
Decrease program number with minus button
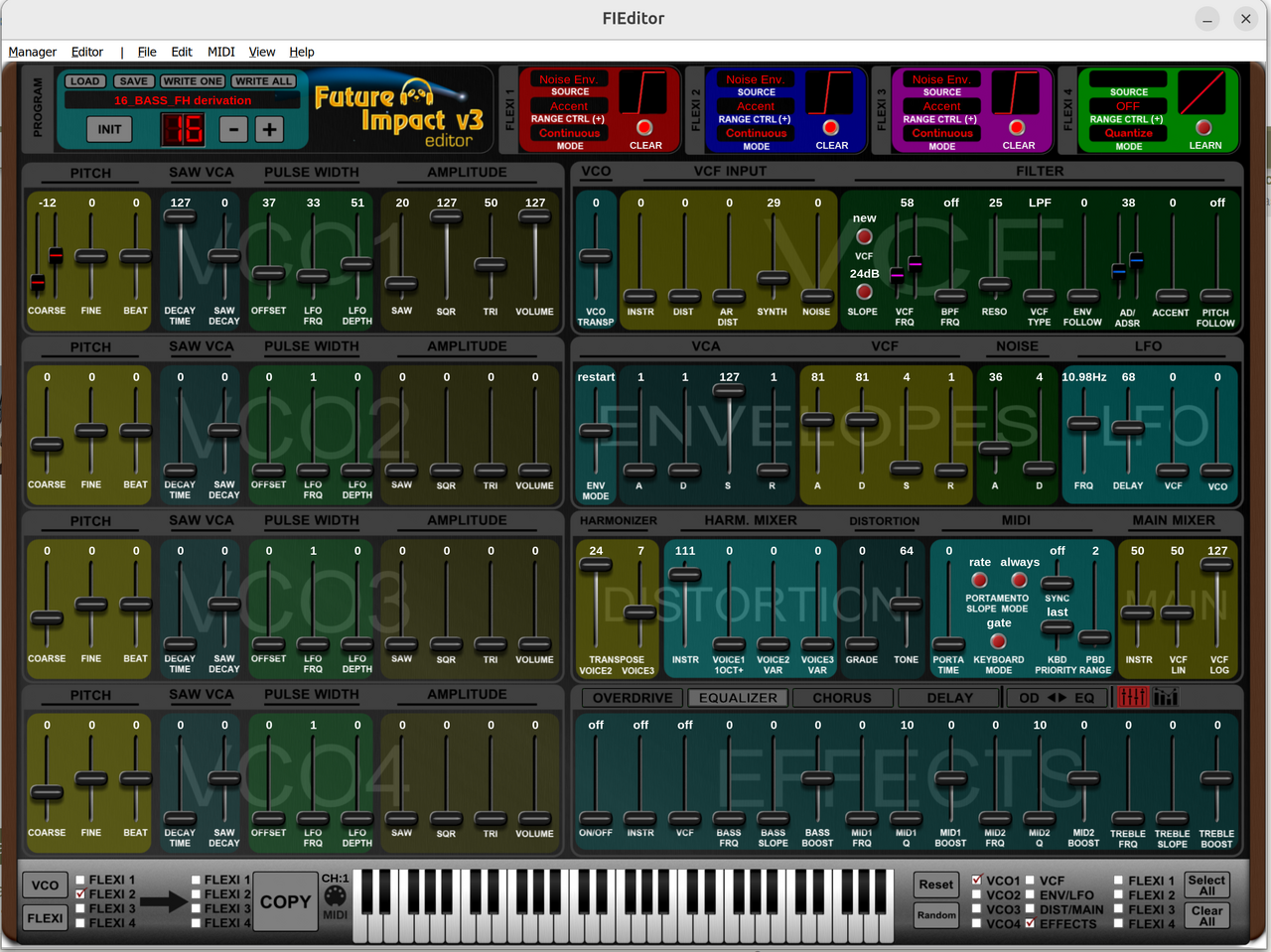coord(233,129)
